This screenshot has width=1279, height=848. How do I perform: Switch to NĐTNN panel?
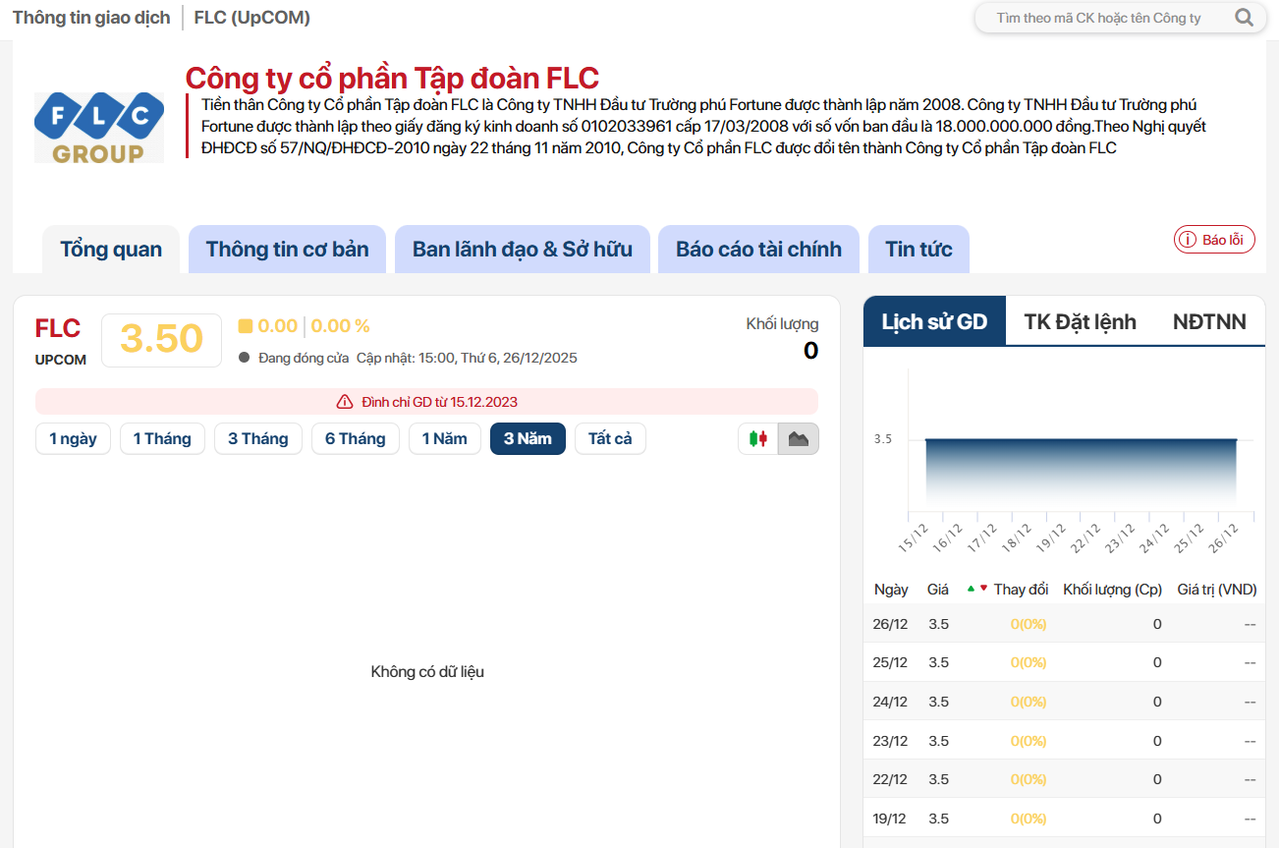[x=1209, y=321]
